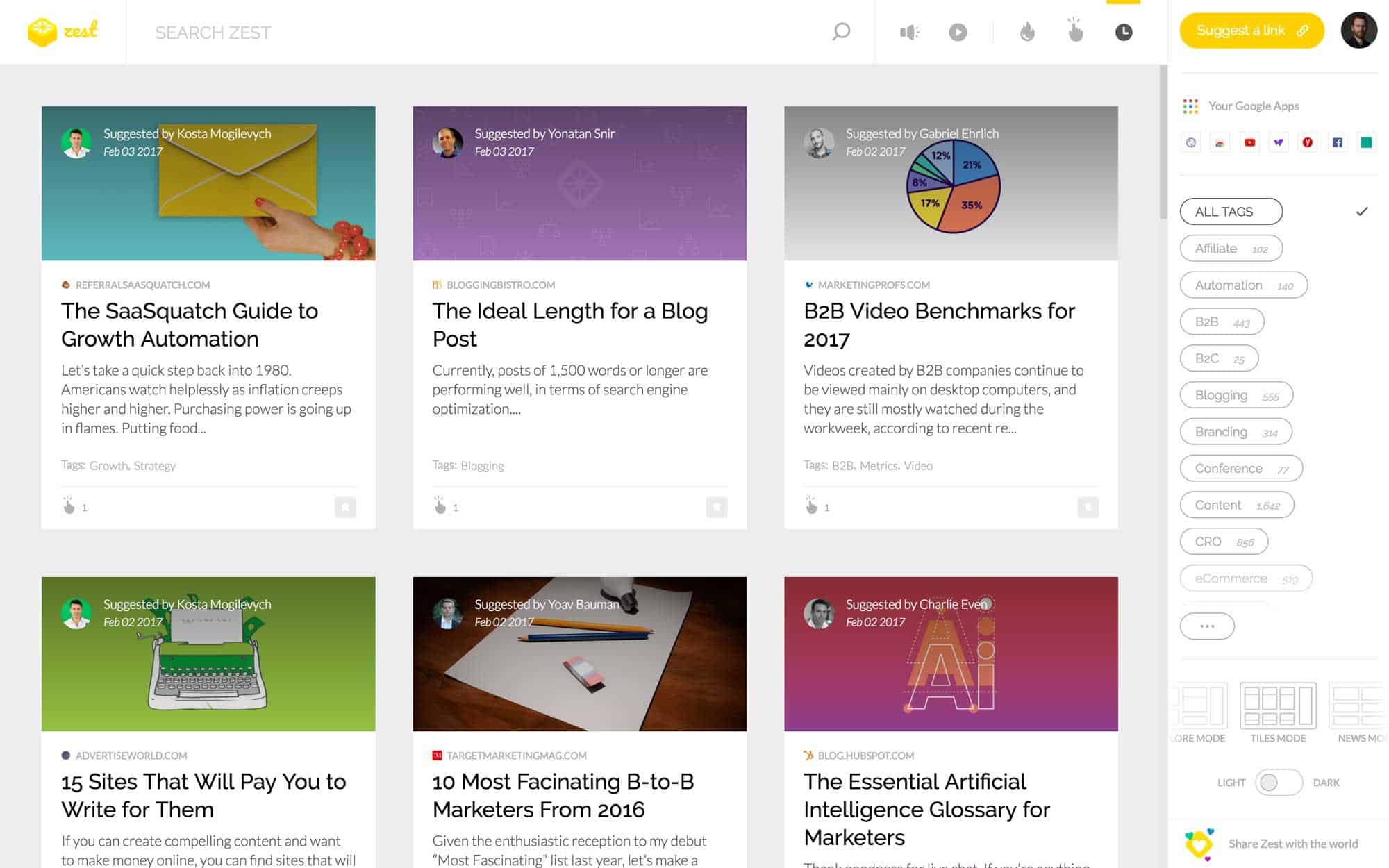Open '10 Most Facinating B-to-B Marketers' article
The image size is (1389, 868).
[x=563, y=796]
